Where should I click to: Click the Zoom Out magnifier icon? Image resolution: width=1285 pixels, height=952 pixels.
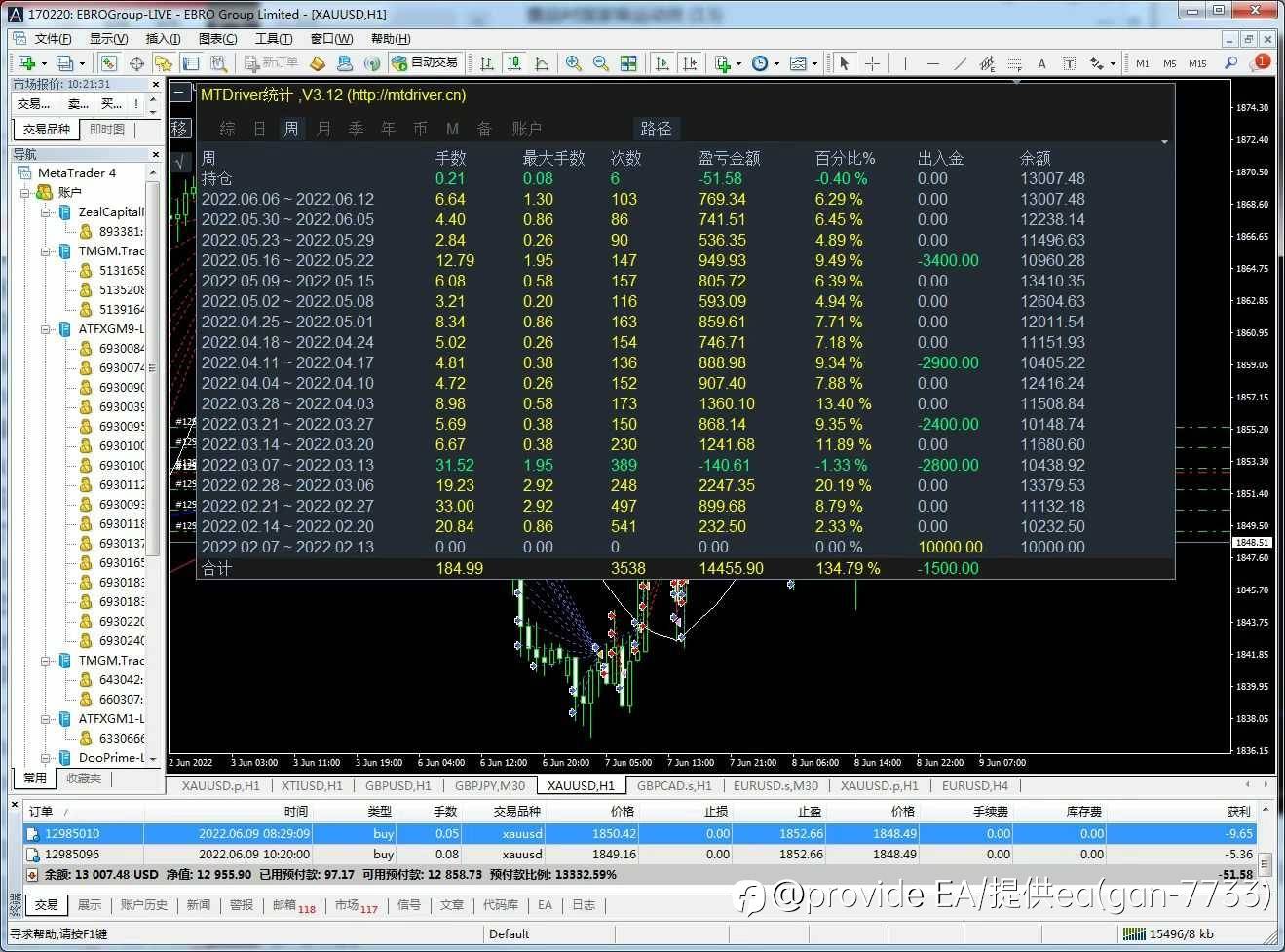click(601, 63)
